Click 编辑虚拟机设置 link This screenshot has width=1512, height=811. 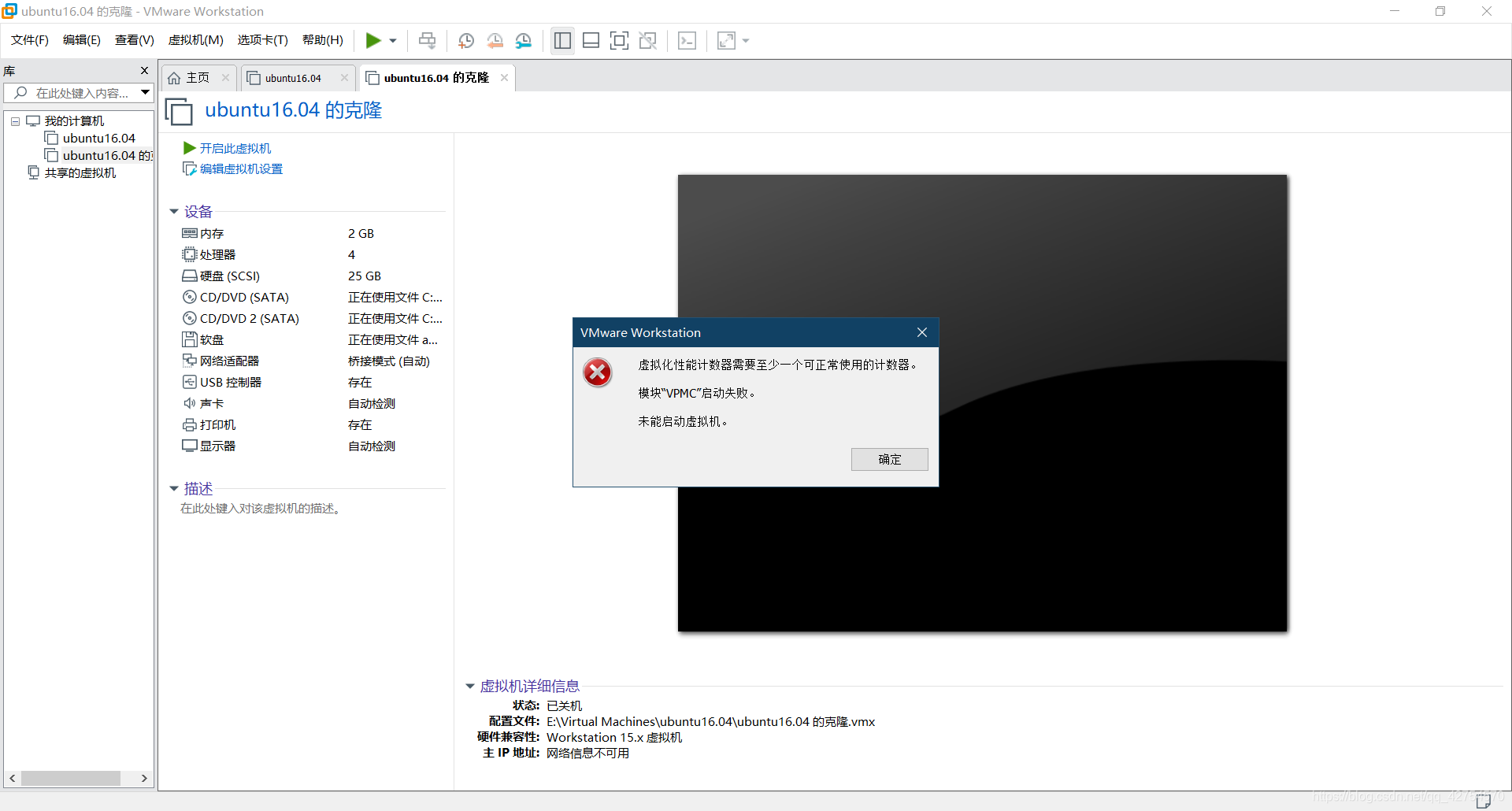[x=239, y=168]
